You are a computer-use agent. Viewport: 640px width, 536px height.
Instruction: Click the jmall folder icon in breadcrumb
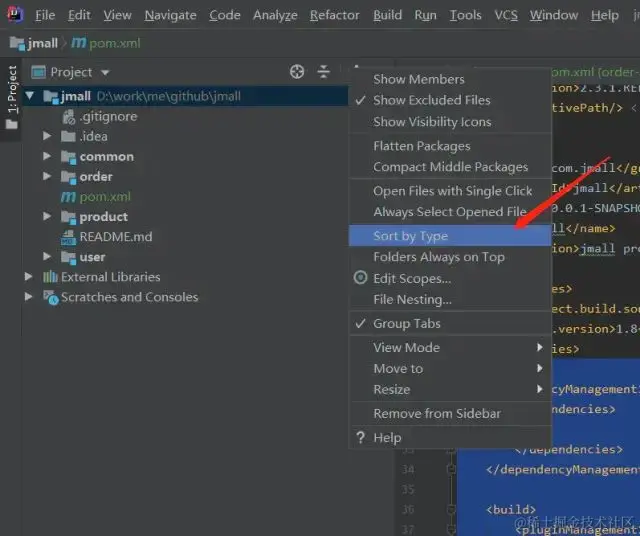click(17, 43)
